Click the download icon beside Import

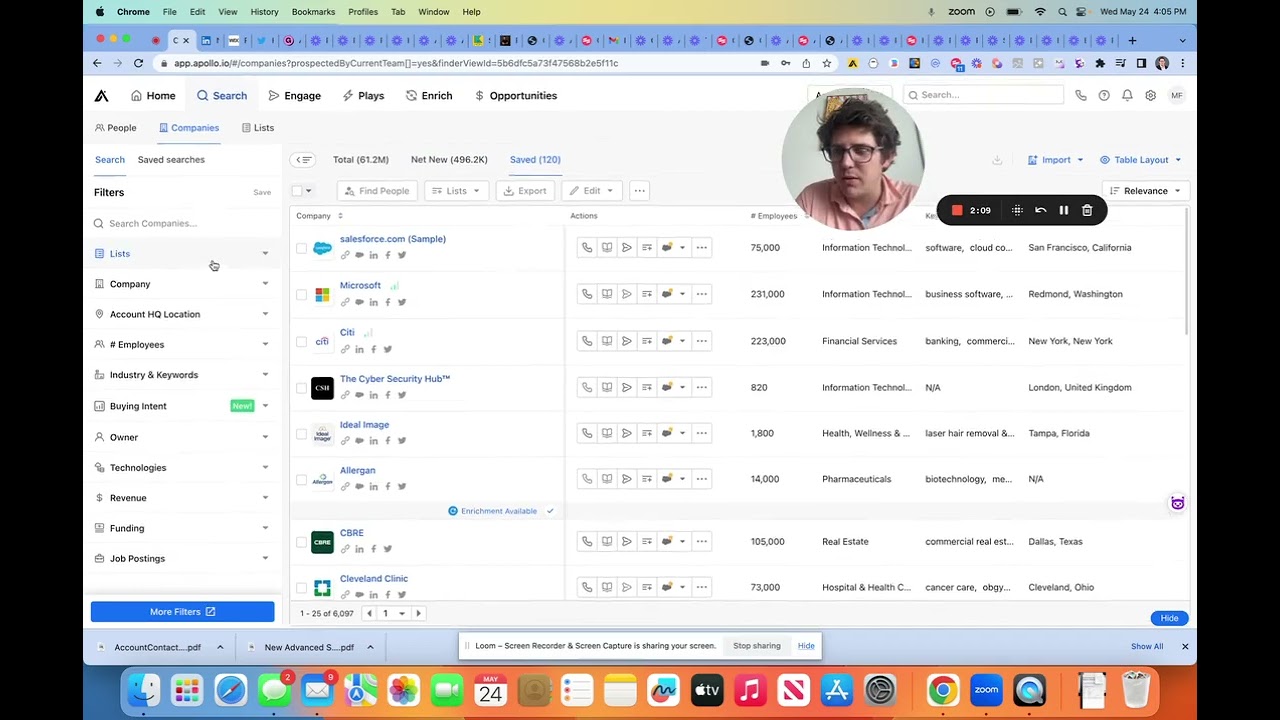(x=997, y=160)
